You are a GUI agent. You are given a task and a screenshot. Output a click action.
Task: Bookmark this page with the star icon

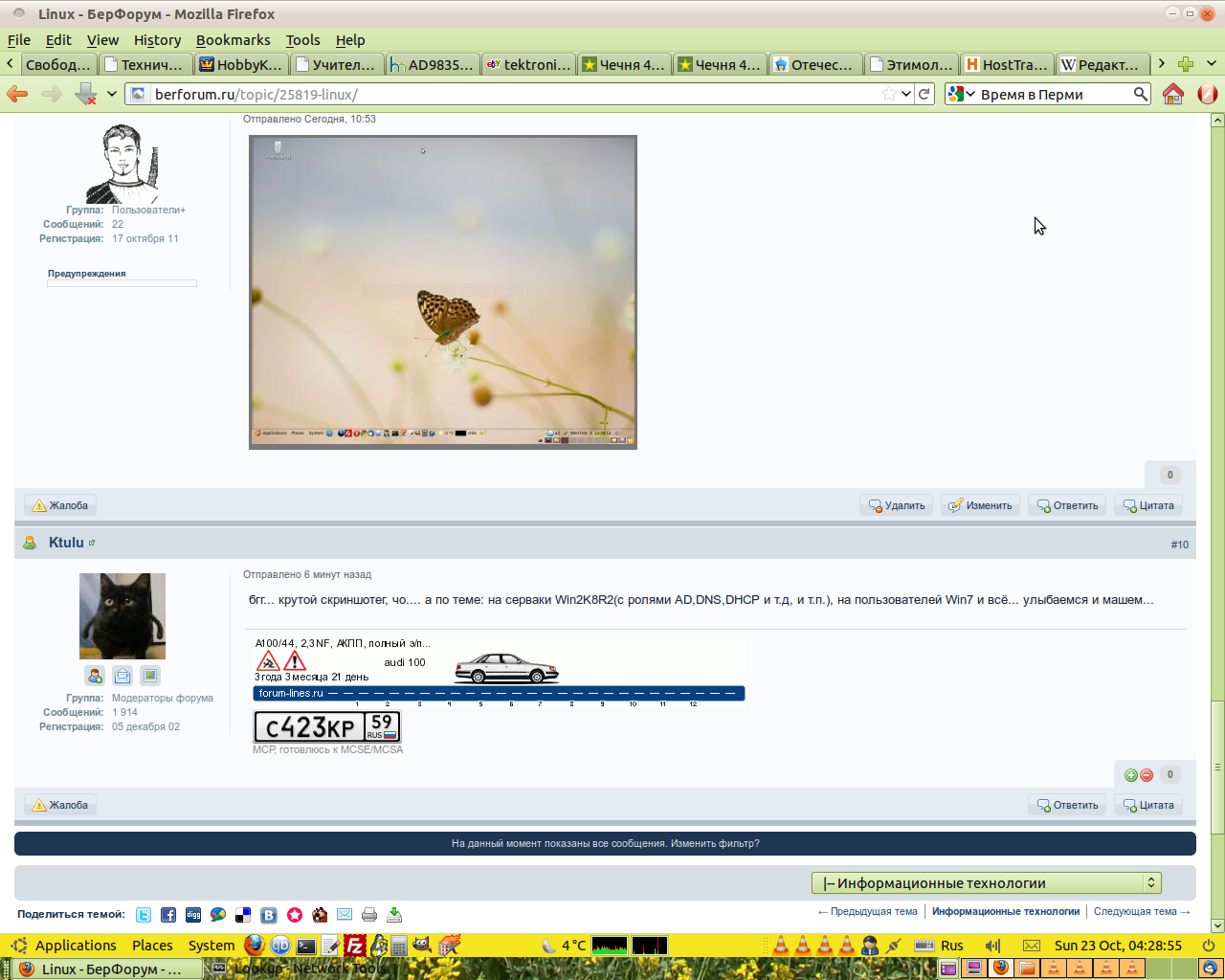coord(889,94)
